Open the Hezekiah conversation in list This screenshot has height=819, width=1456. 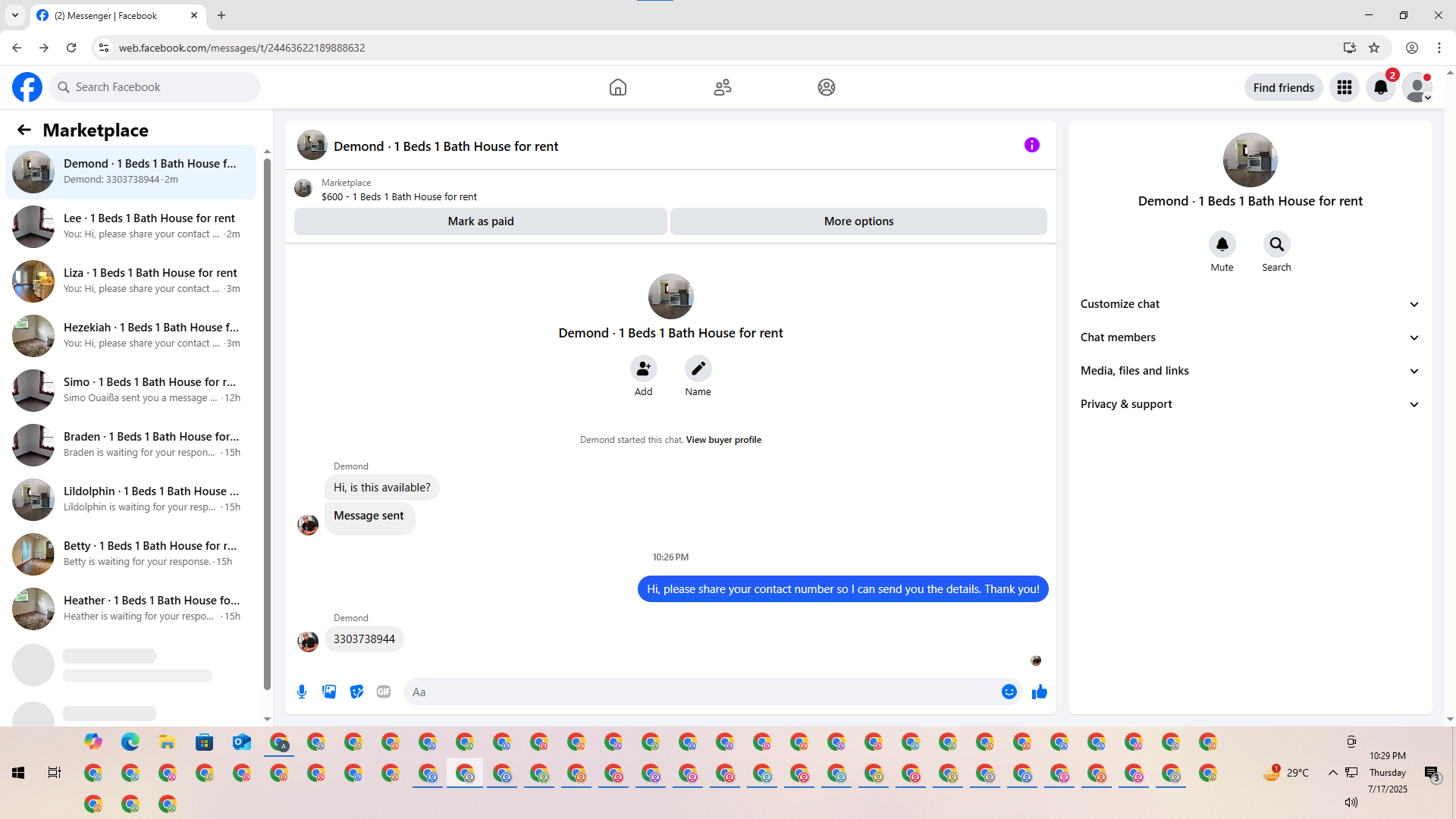click(x=130, y=336)
